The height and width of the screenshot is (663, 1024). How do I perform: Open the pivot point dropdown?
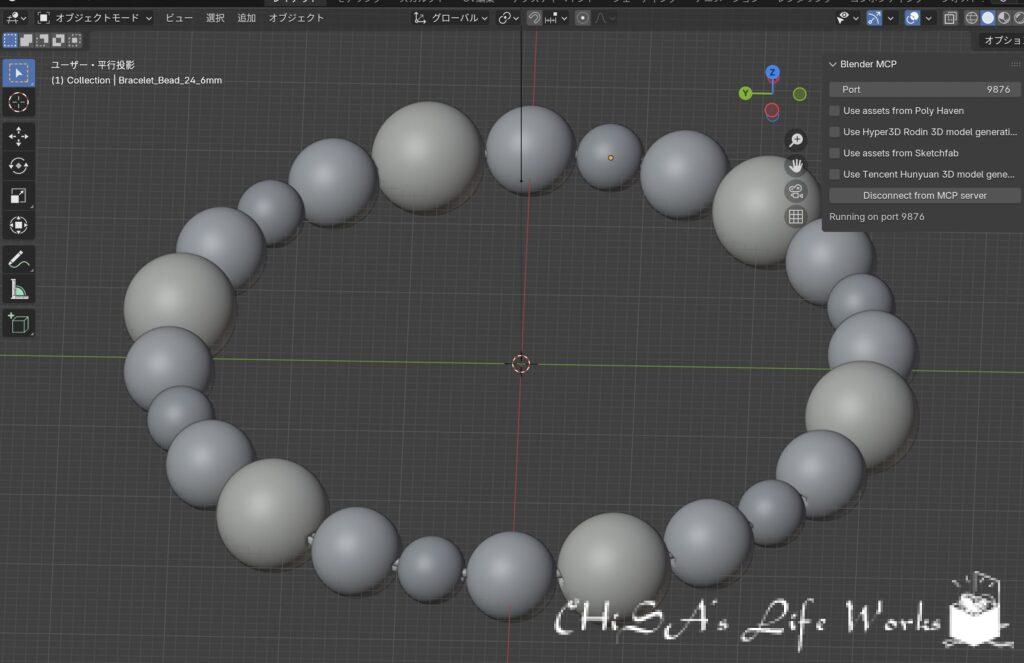click(508, 18)
